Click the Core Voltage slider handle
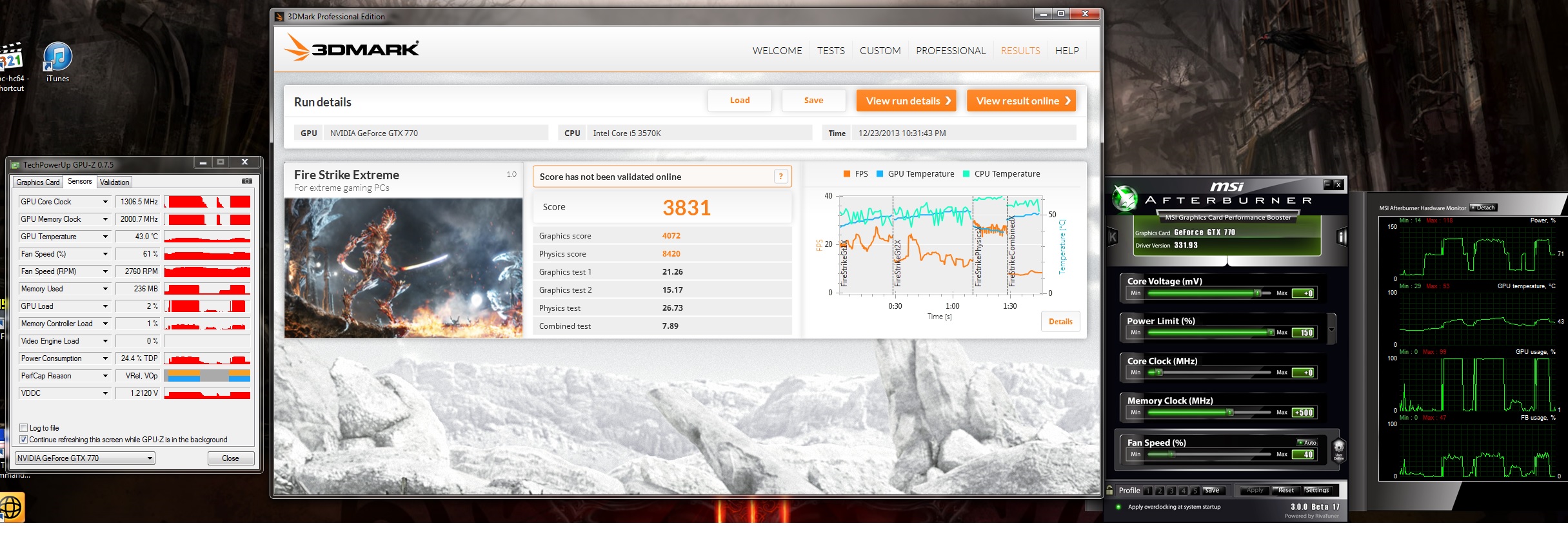The image size is (1568, 557). 1257,293
